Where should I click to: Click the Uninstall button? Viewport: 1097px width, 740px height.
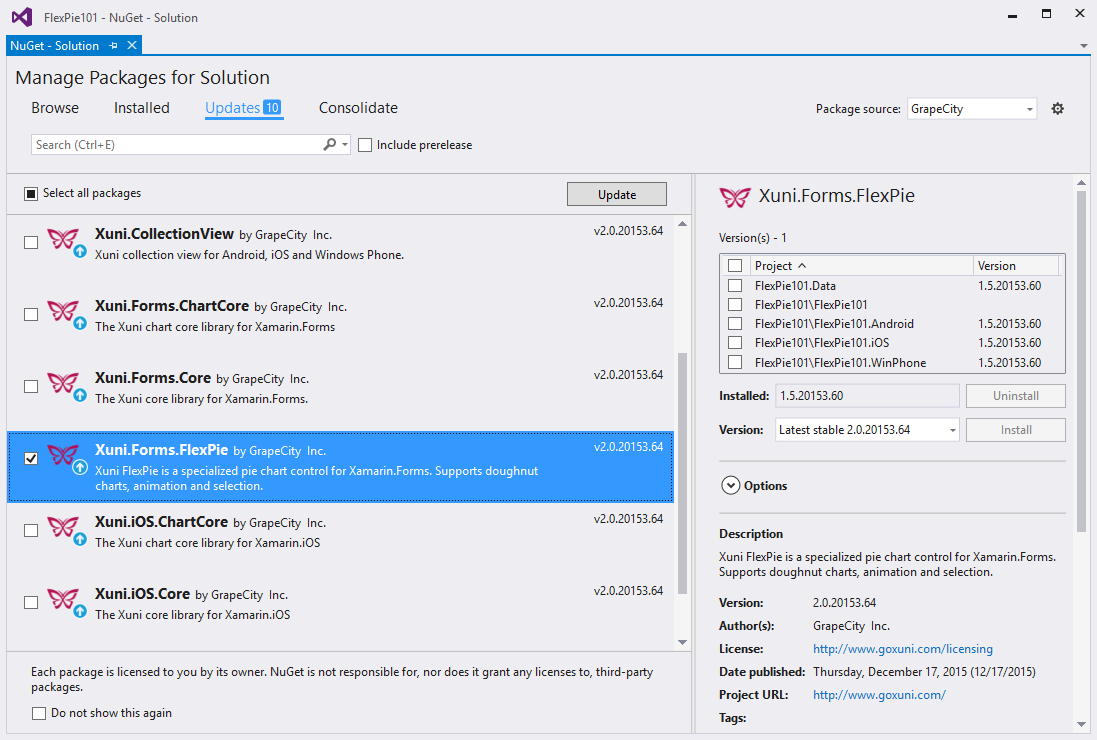click(1015, 396)
